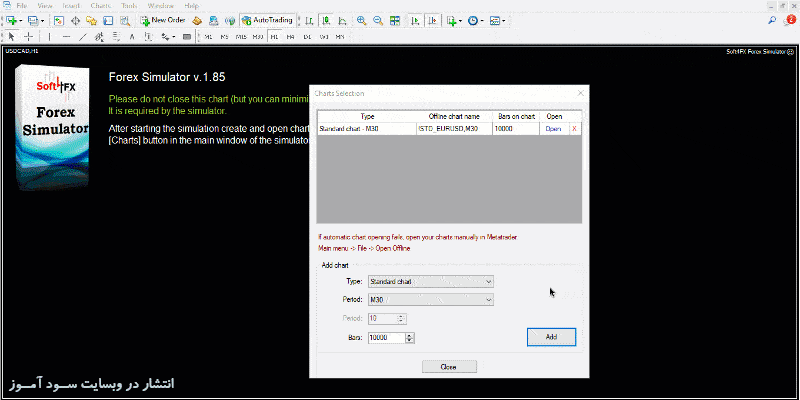Open the Window menu
The image size is (800, 400).
click(x=161, y=6)
